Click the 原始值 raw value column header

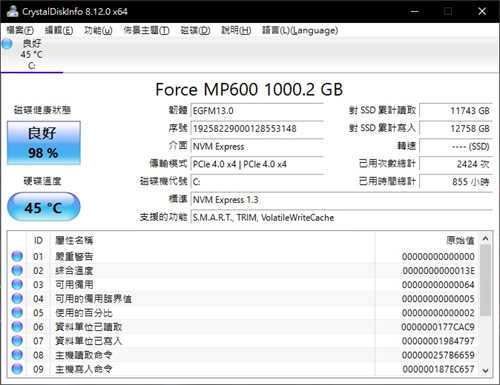pyautogui.click(x=428, y=240)
